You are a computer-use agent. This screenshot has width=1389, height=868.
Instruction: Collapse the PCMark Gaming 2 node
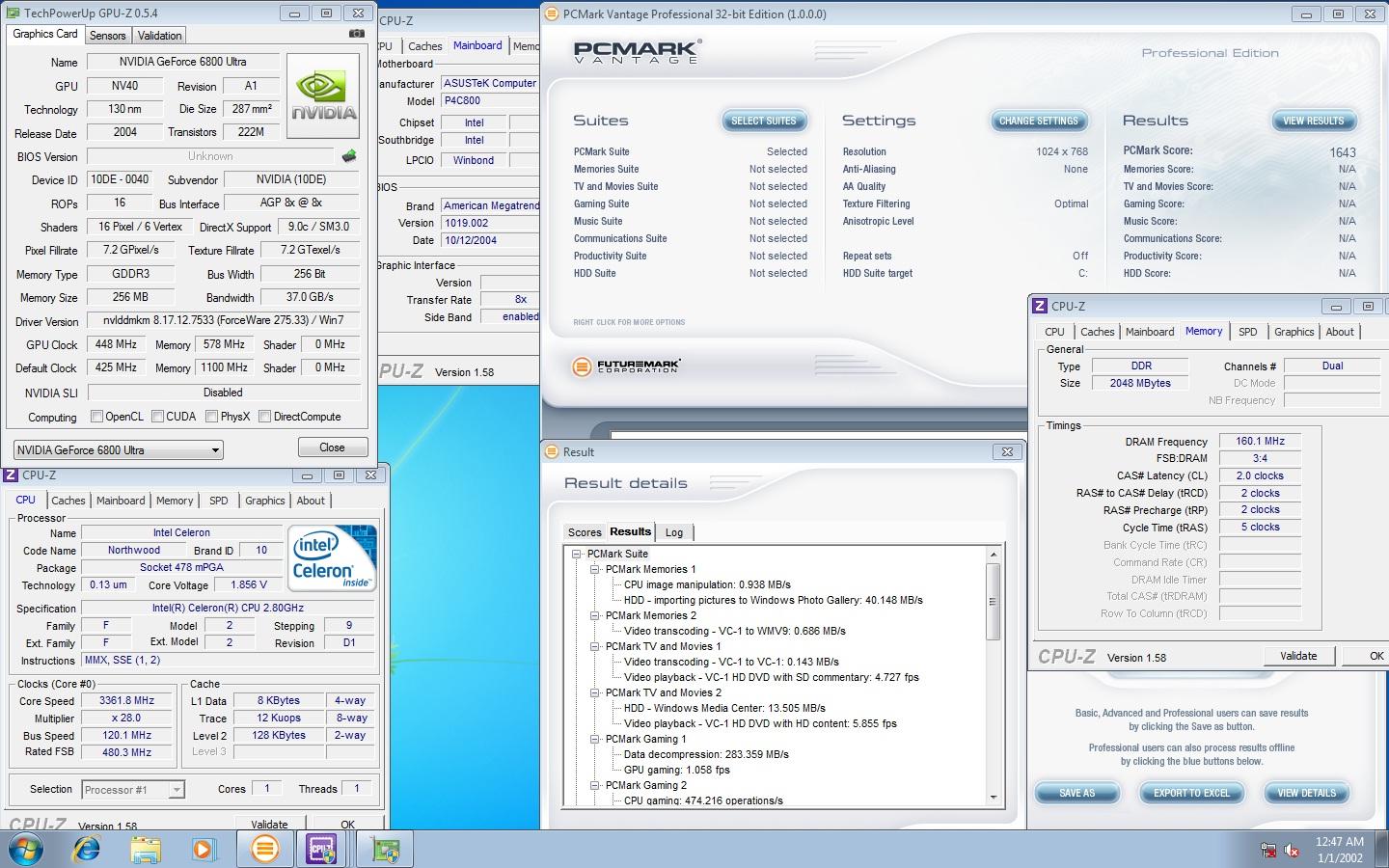tap(595, 785)
